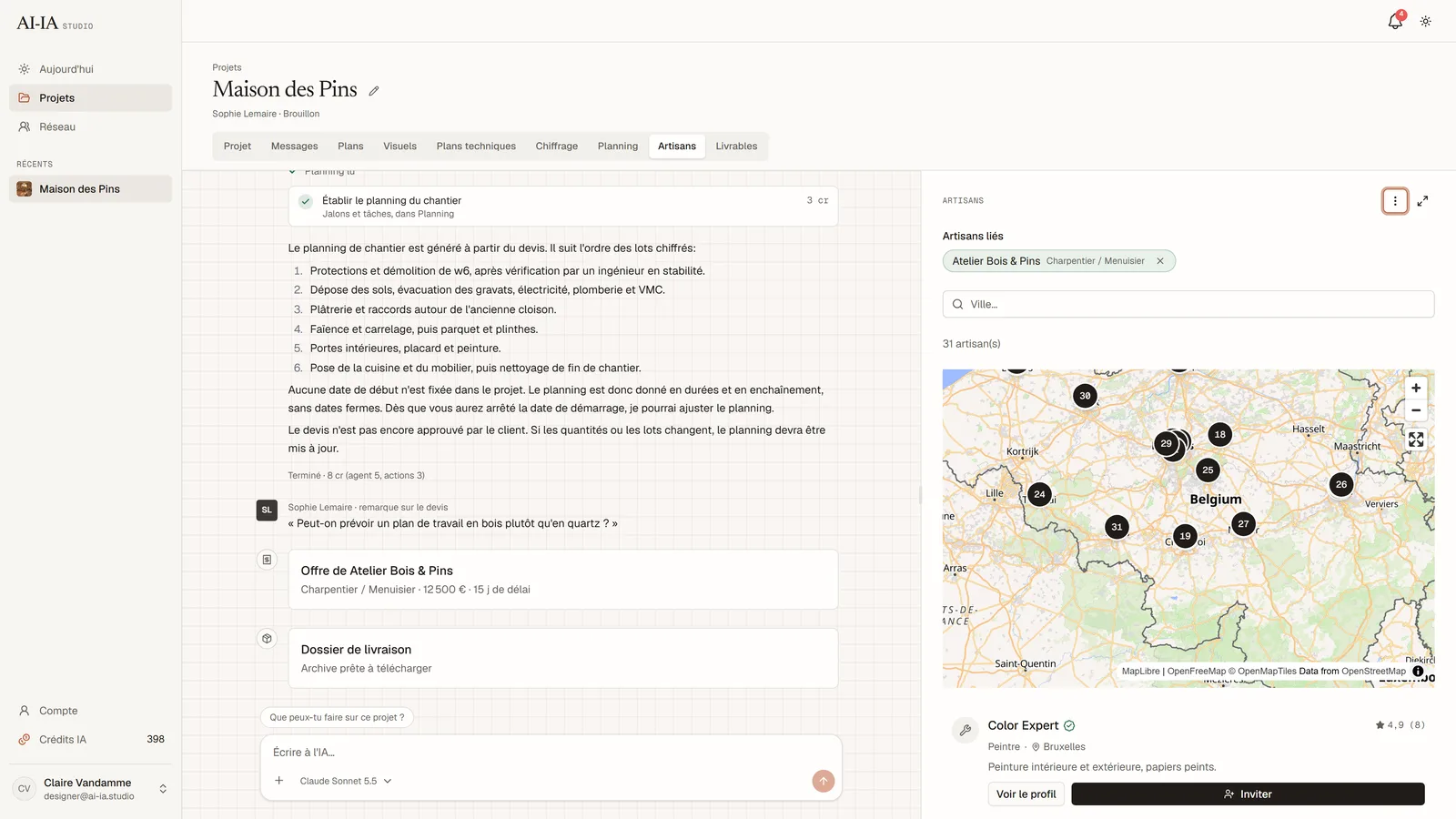This screenshot has width=1456, height=819.
Task: Open recent project Maison des Pins
Action: point(90,189)
